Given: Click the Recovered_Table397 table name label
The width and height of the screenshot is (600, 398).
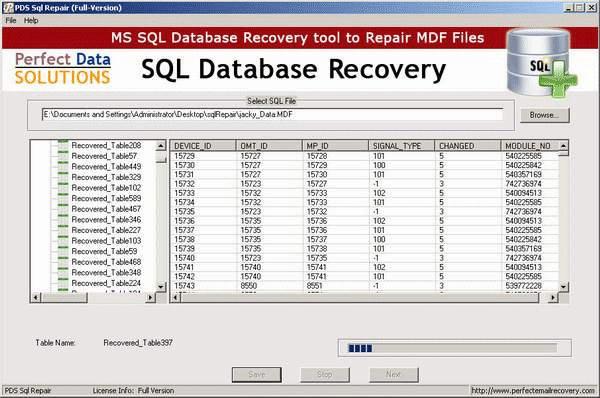Looking at the screenshot, I should tap(138, 343).
